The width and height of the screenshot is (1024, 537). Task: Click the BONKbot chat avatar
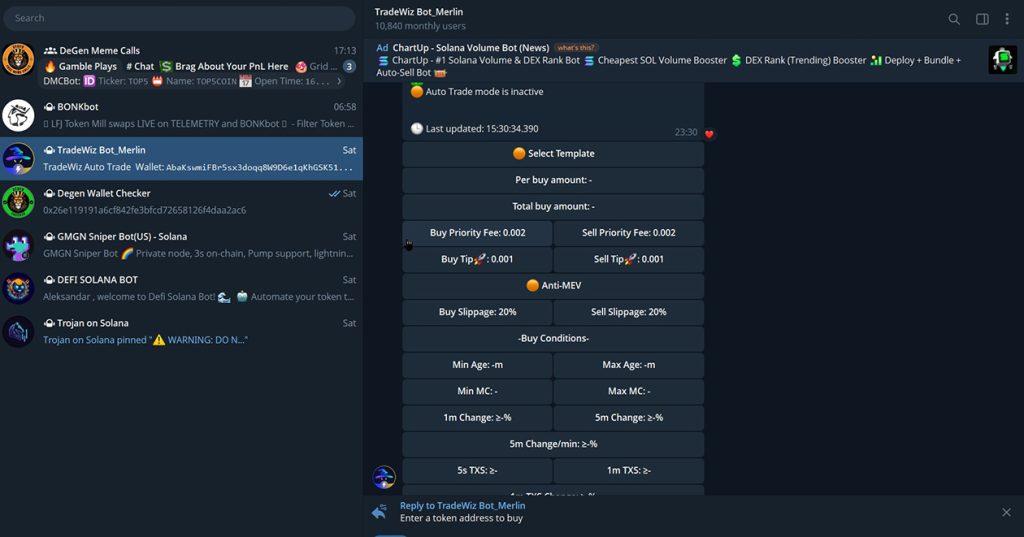coord(18,116)
